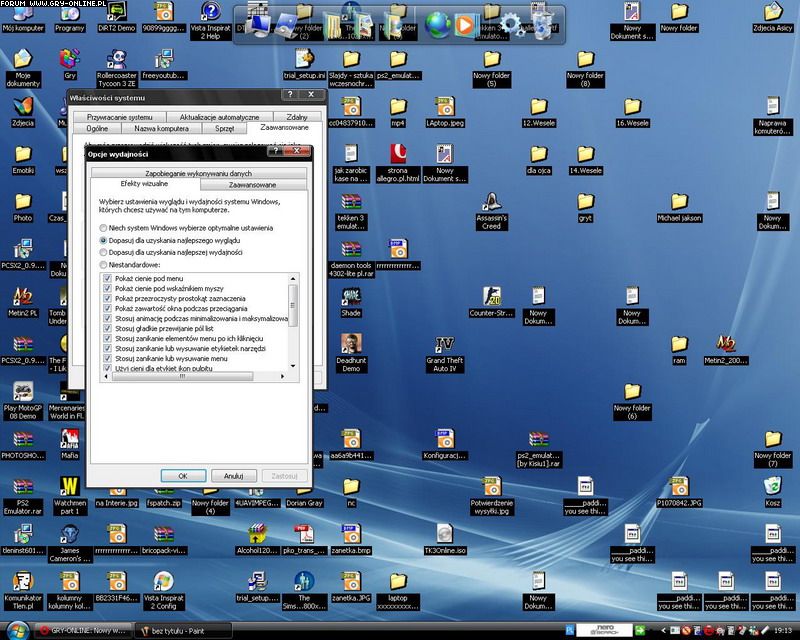Select the trial_setup.ini file icon
This screenshot has height=640, width=800.
[x=304, y=64]
